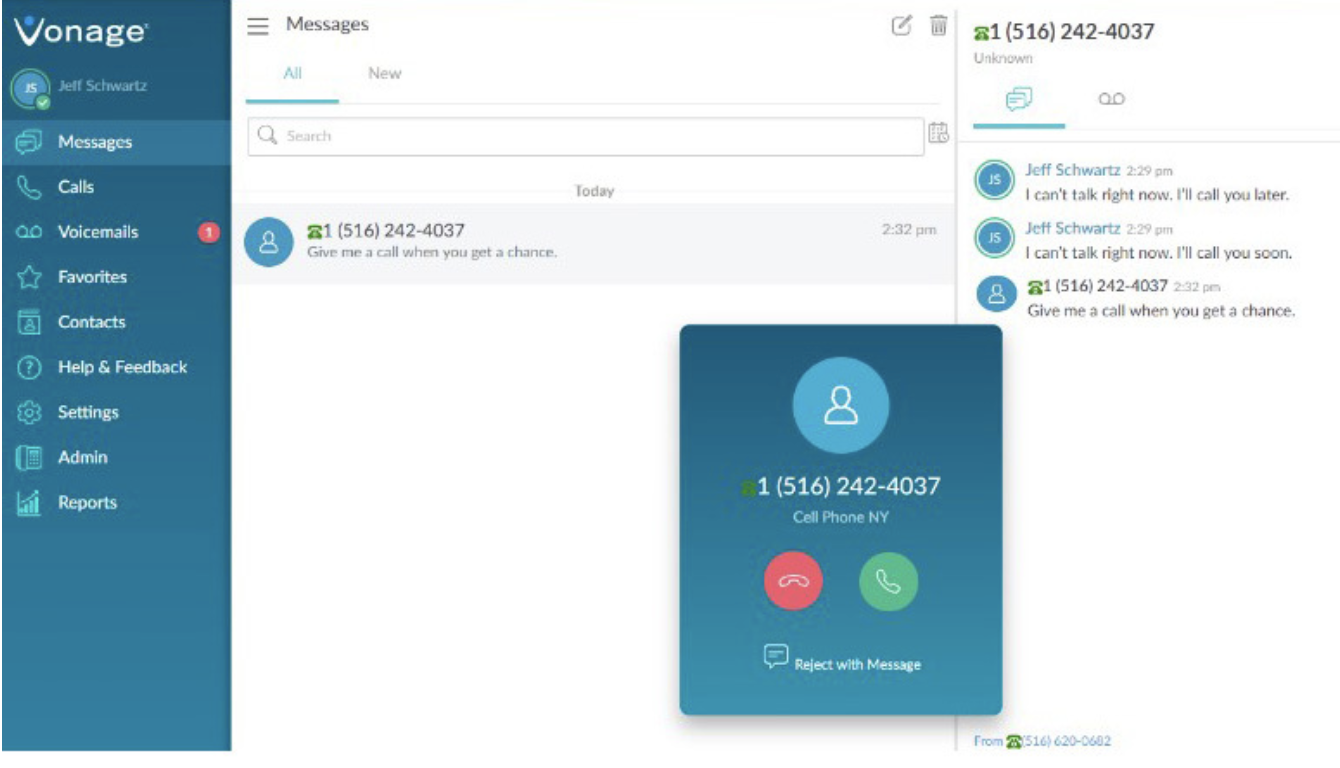Viewport: 1340px width, 768px height.
Task: Answer the incoming call with the green button
Action: coord(888,581)
